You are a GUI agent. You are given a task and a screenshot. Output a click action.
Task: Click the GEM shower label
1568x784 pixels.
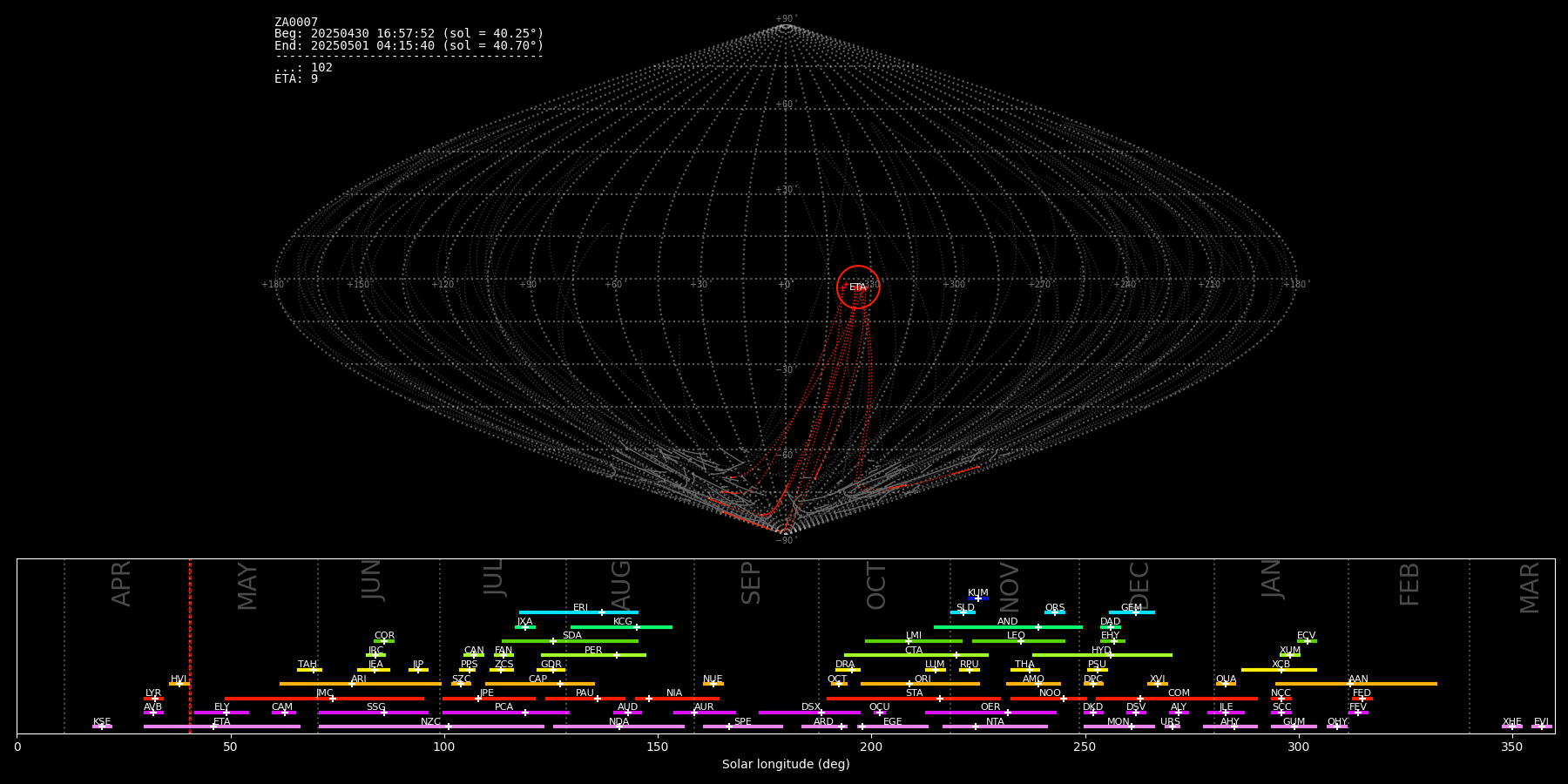1132,608
